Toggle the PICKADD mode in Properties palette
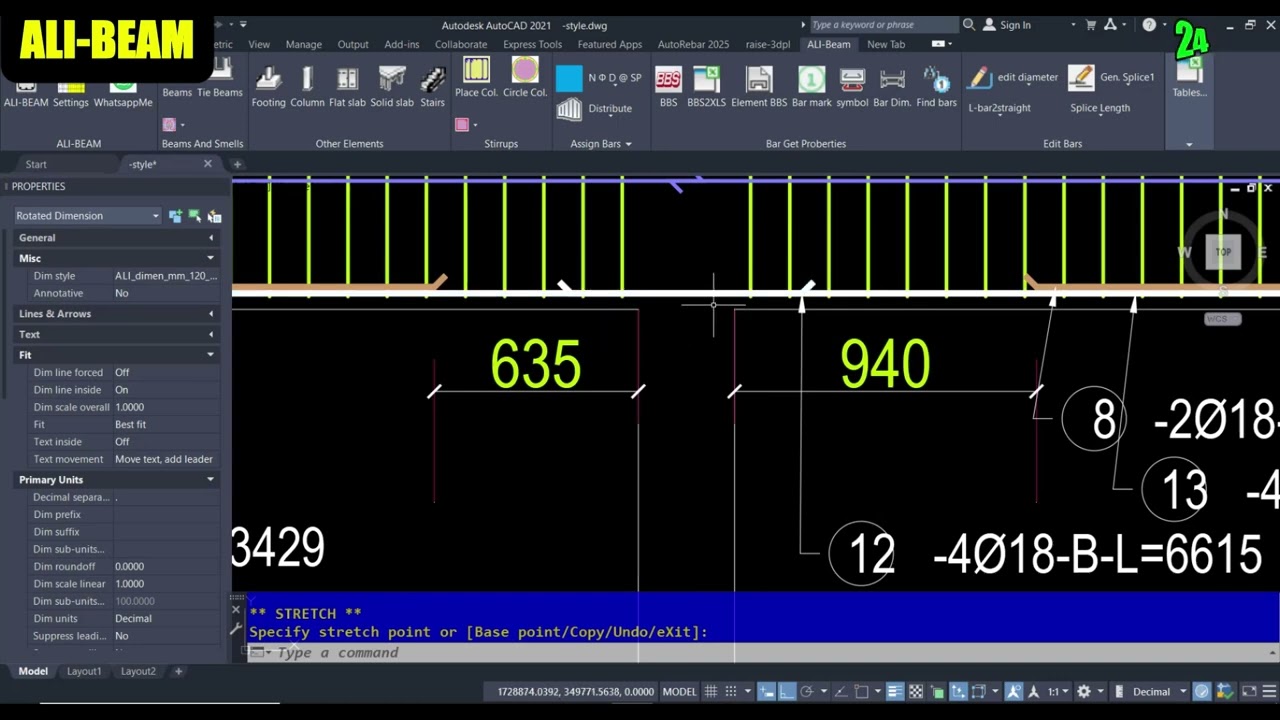Viewport: 1280px width, 720px height. coord(176,216)
